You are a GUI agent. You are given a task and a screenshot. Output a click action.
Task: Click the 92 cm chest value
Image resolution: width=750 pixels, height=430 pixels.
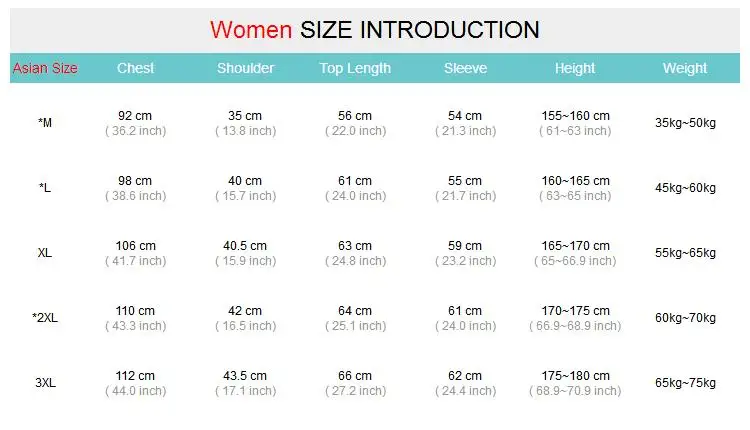coord(135,116)
